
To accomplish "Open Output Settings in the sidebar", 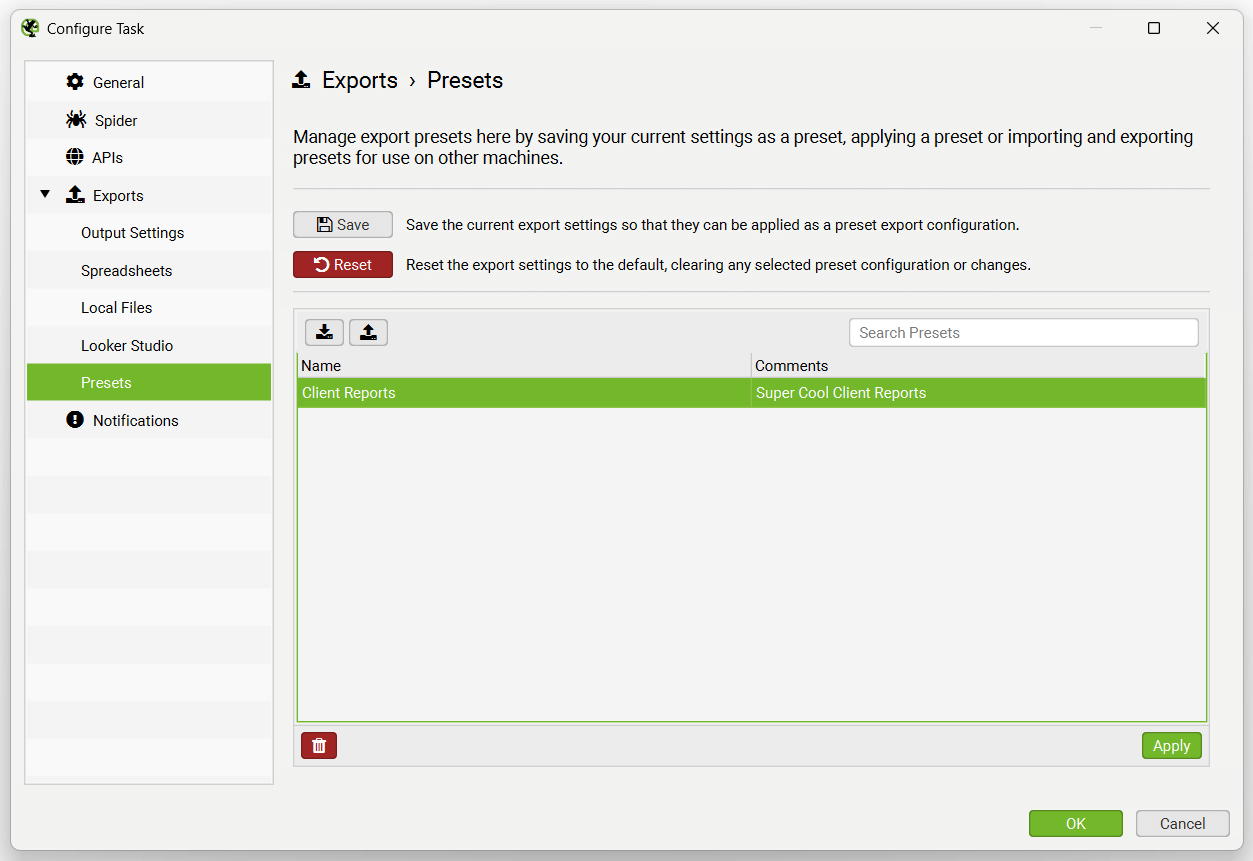I will point(132,232).
